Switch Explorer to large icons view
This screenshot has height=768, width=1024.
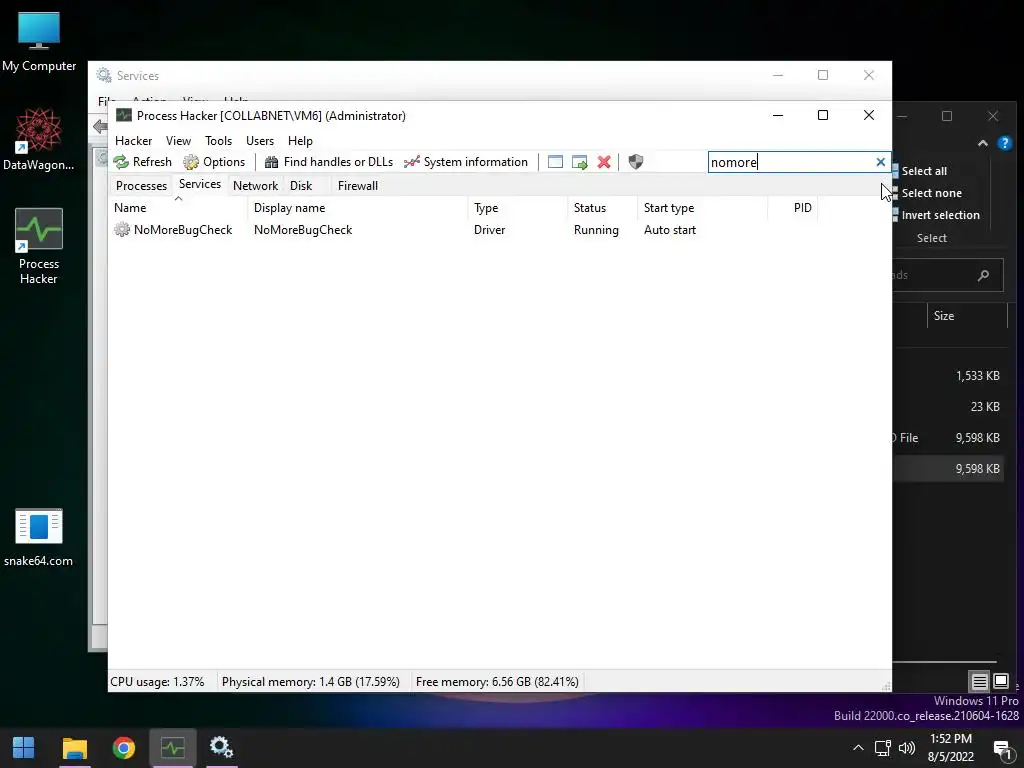[1000, 682]
